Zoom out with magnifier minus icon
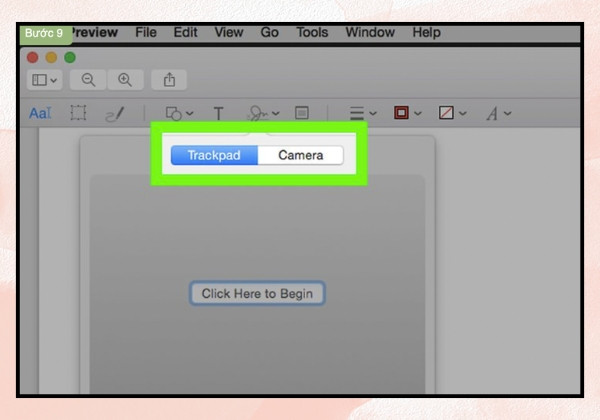This screenshot has width=600, height=420. click(x=88, y=80)
